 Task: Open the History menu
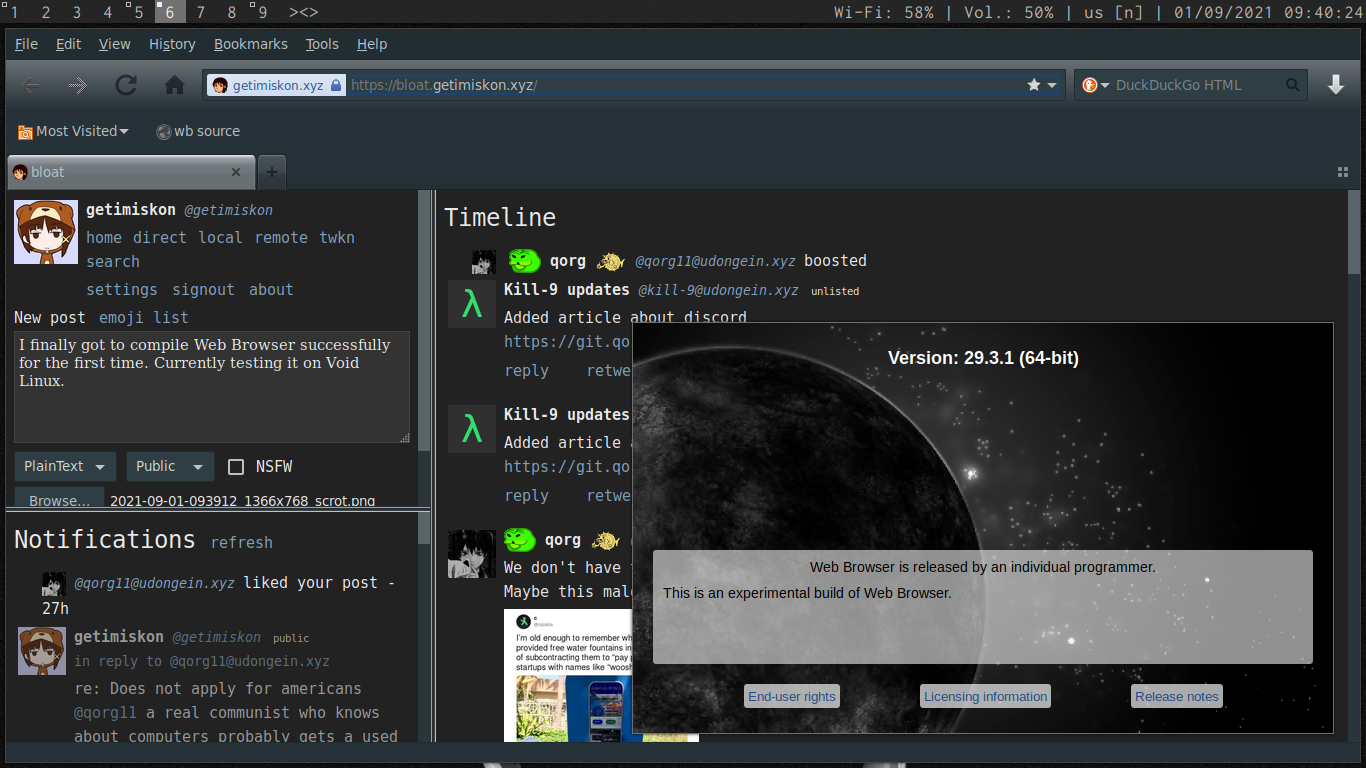coord(172,44)
